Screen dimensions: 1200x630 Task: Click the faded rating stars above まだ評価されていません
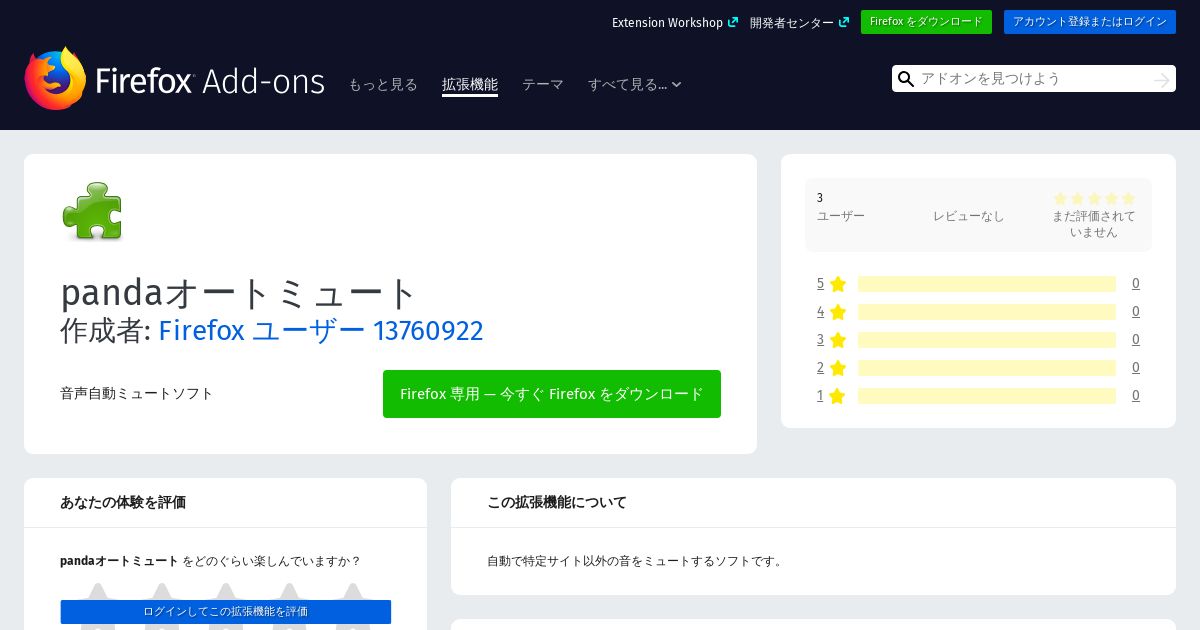pyautogui.click(x=1094, y=199)
